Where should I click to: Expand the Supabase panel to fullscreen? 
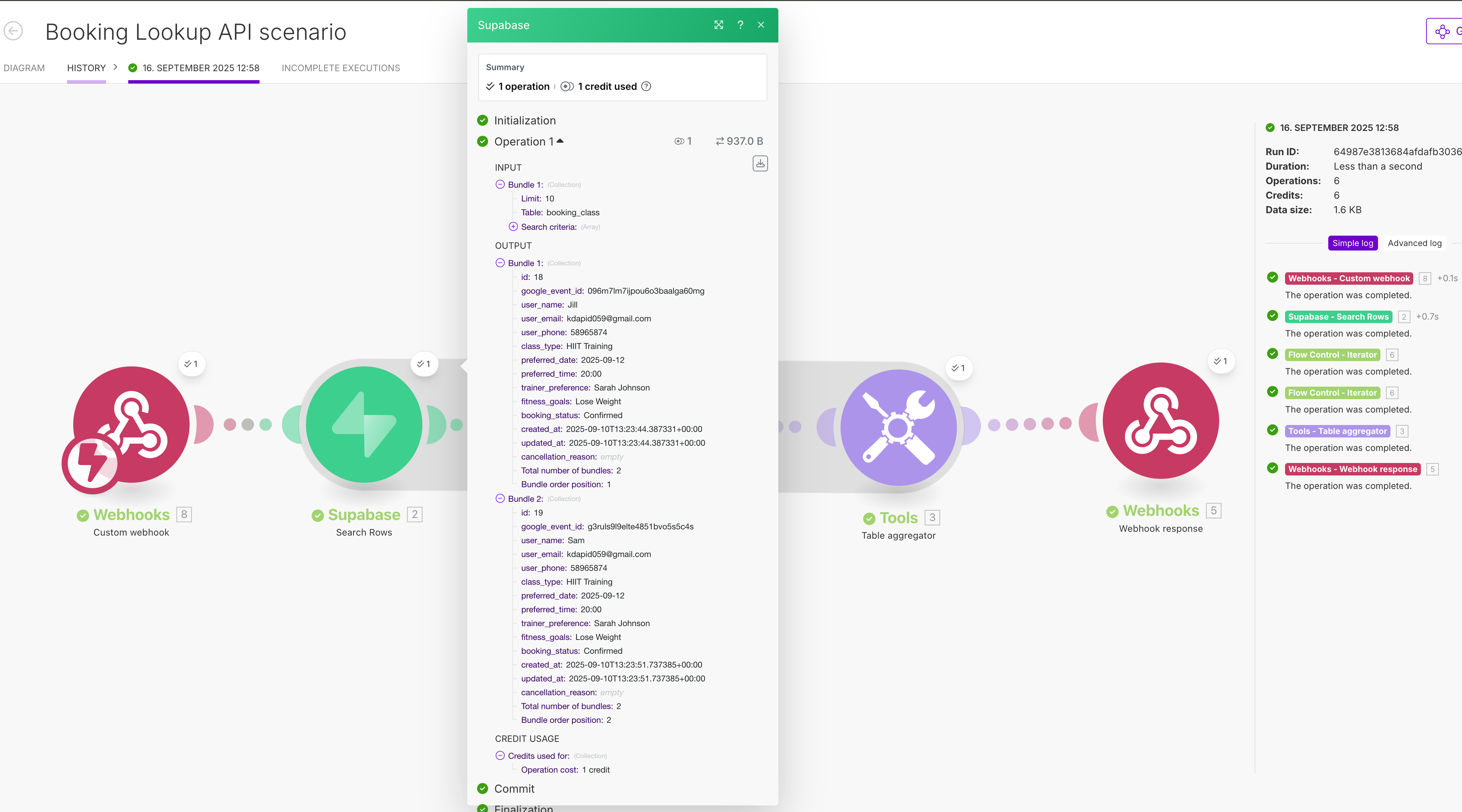719,25
